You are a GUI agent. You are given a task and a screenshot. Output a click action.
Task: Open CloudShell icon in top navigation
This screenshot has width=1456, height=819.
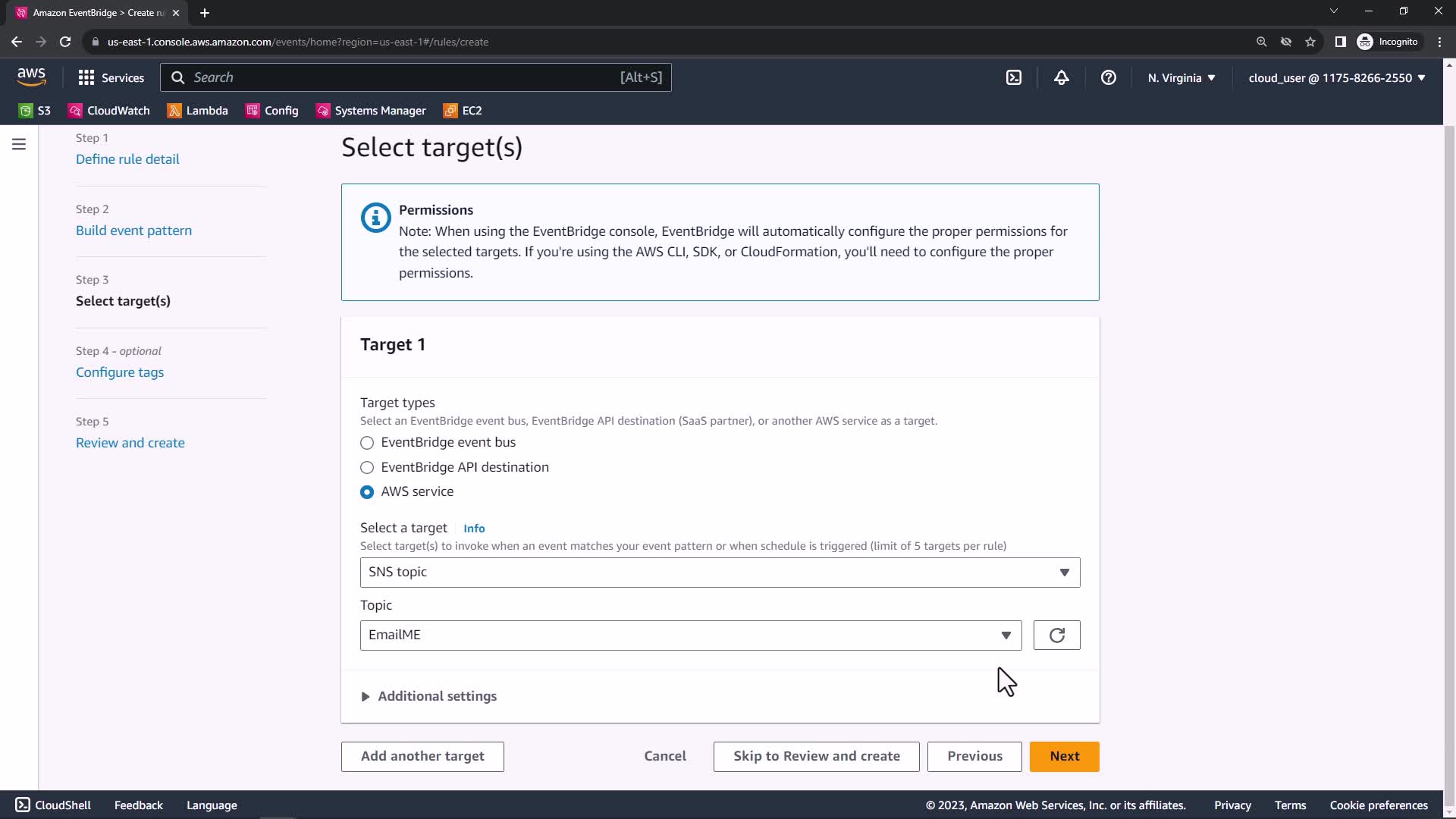coord(1014,77)
